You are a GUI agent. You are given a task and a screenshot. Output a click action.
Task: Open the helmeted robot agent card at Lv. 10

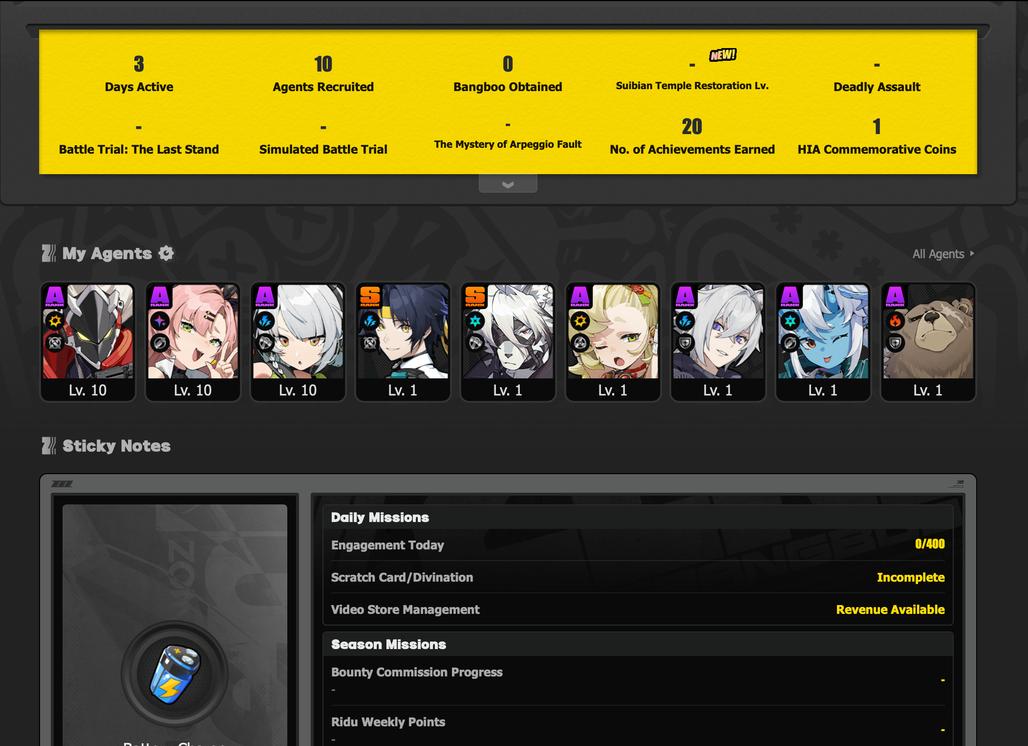(88, 342)
